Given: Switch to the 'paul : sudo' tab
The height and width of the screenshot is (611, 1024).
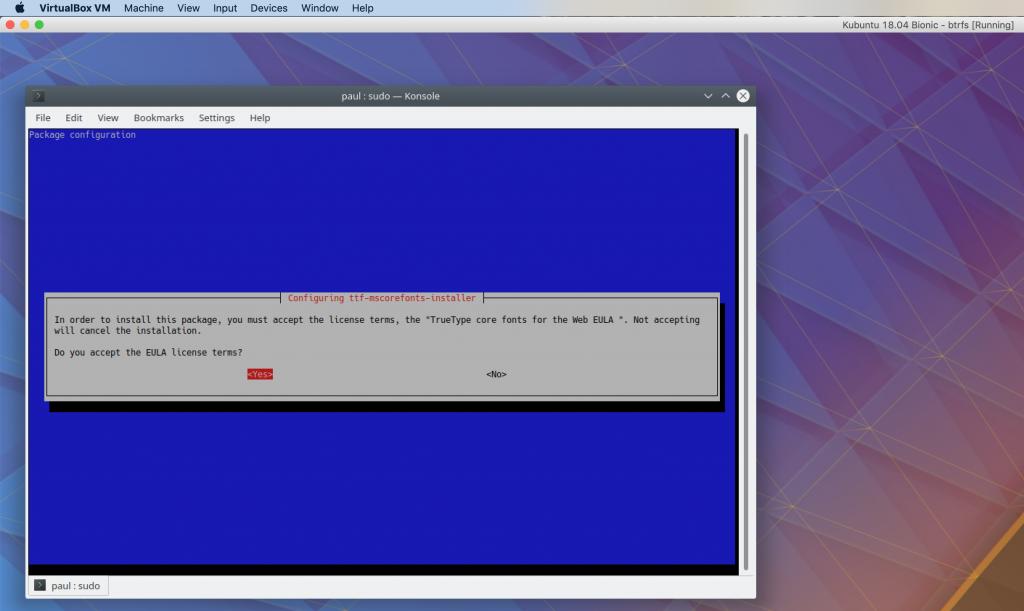Looking at the screenshot, I should coord(68,585).
